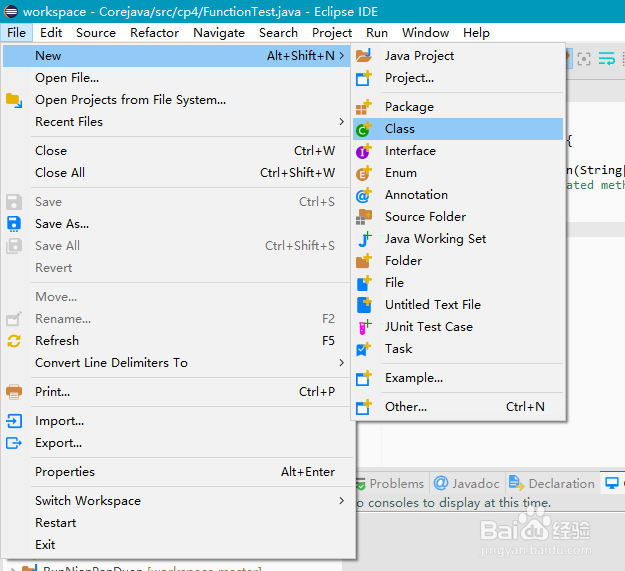Switch to the Javadoc tab
Viewport: 625px width, 571px height.
click(467, 483)
